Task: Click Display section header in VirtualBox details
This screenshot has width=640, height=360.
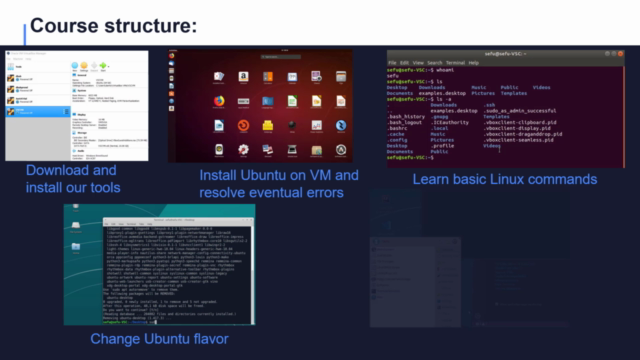Action: (82, 115)
